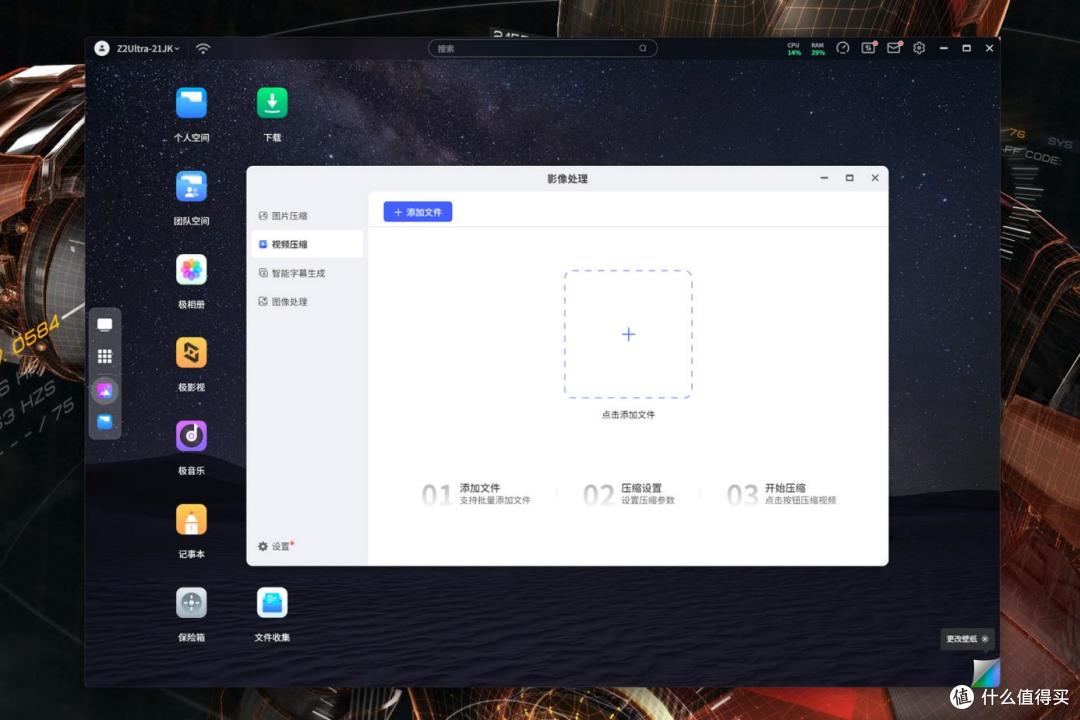Click the dashed add-file drop box
Screen dimensions: 1080x720
pos(628,334)
